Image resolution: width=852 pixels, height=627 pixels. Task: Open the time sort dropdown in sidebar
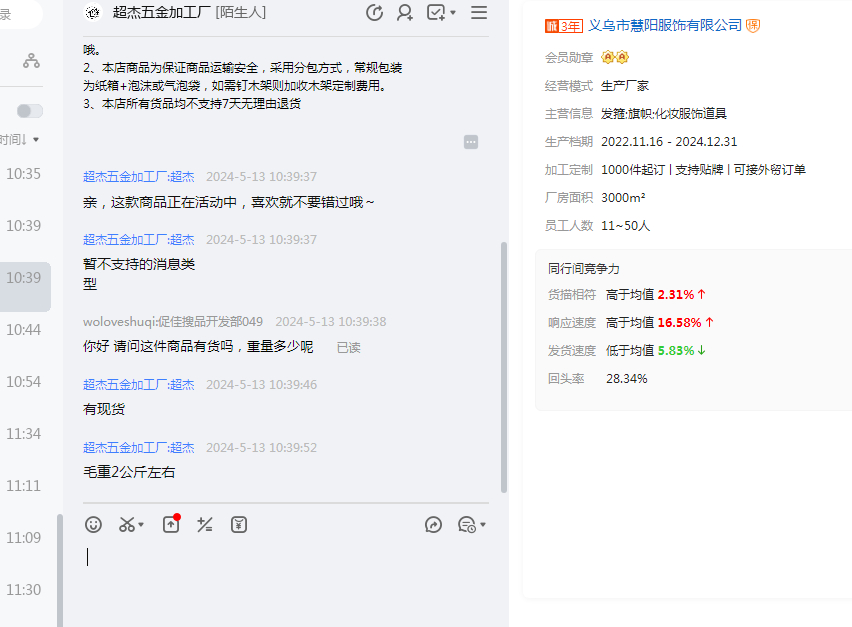coord(22,140)
